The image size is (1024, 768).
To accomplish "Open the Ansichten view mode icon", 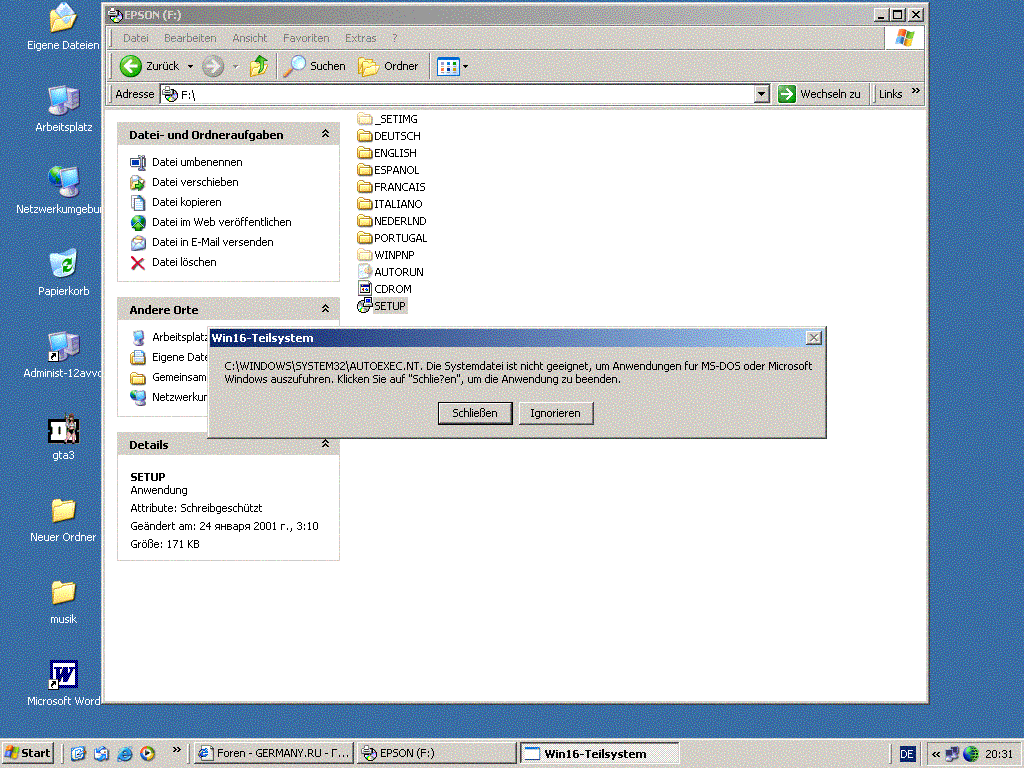I will [x=448, y=67].
